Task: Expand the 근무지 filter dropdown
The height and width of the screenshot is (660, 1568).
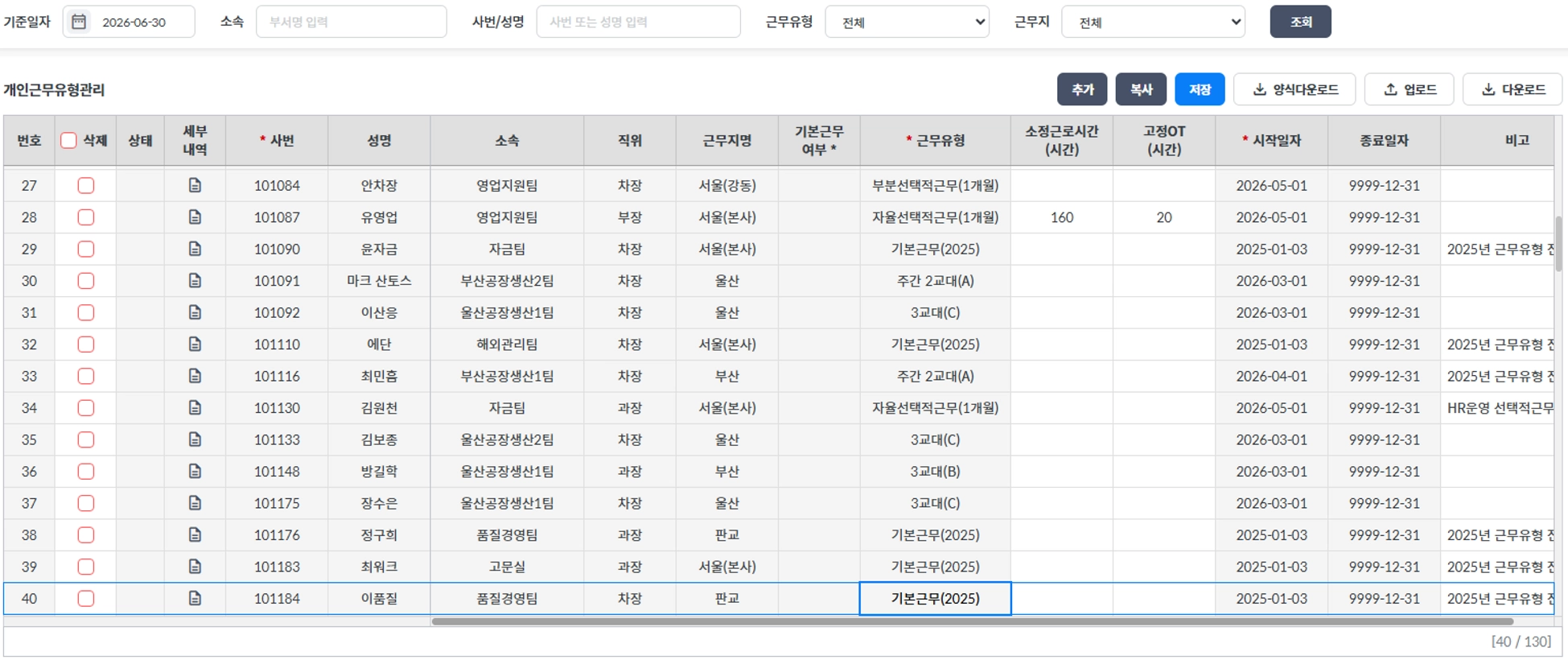Action: point(1153,22)
